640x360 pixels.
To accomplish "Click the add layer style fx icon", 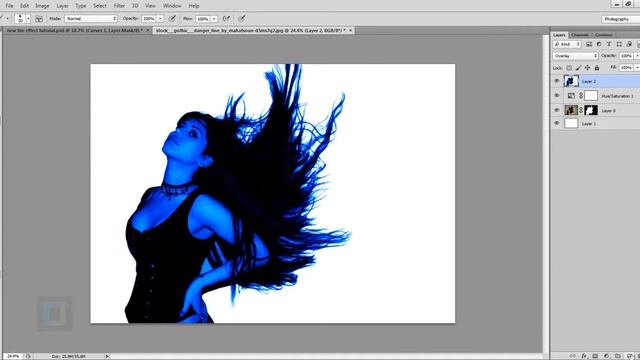I will pyautogui.click(x=584, y=356).
